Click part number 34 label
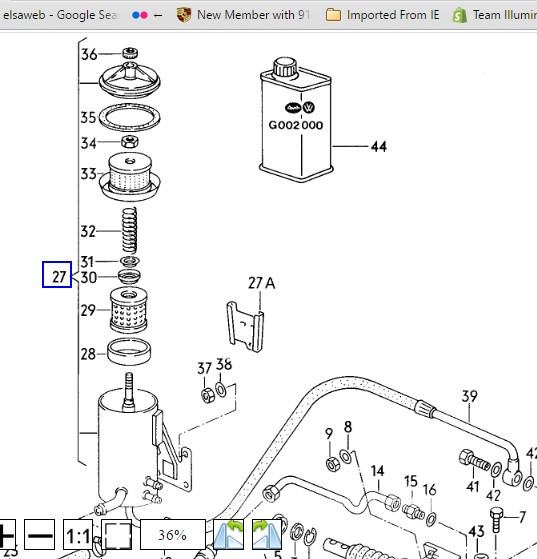 (89, 143)
